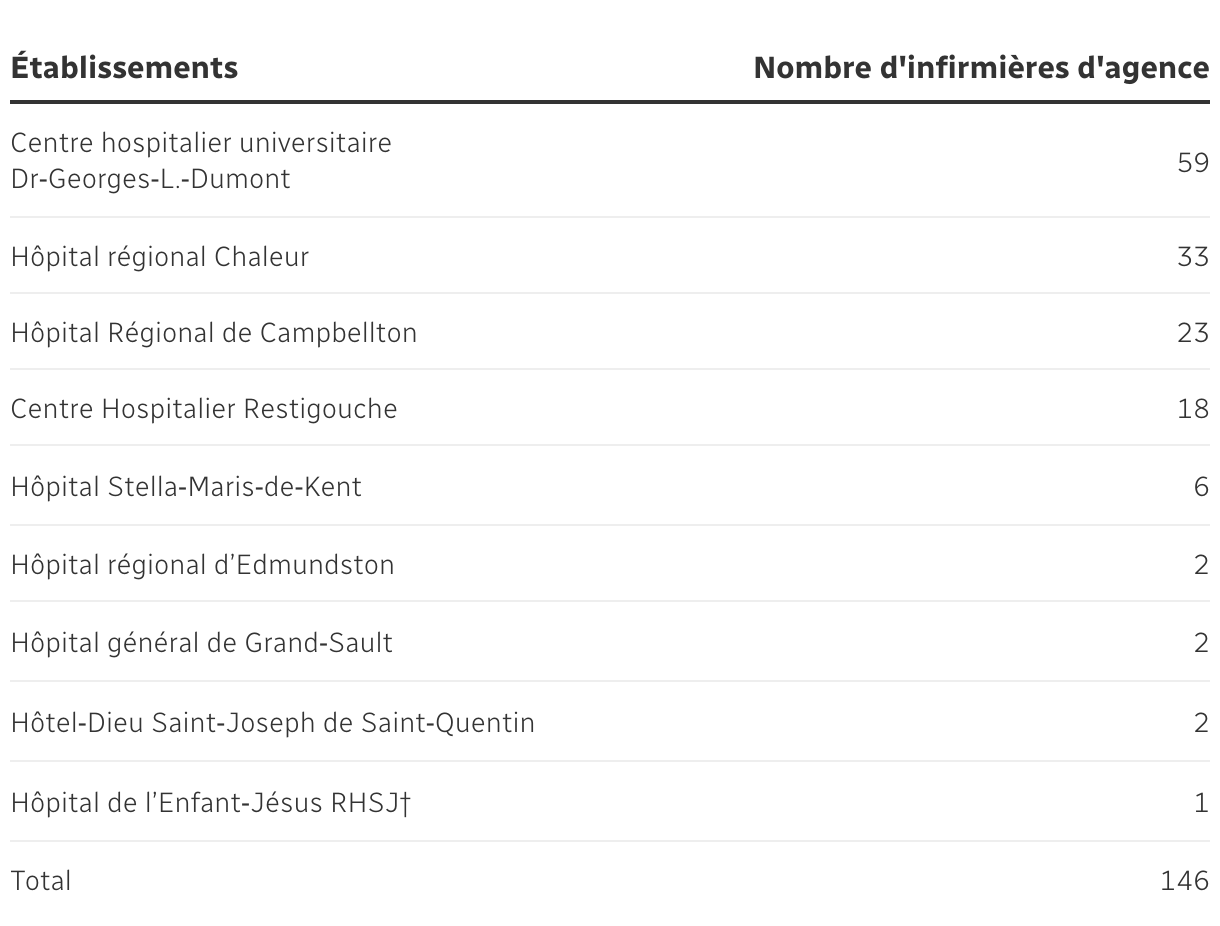Click Hôpital général de Grand-Sault label
Image resolution: width=1220 pixels, height=926 pixels.
tap(202, 642)
